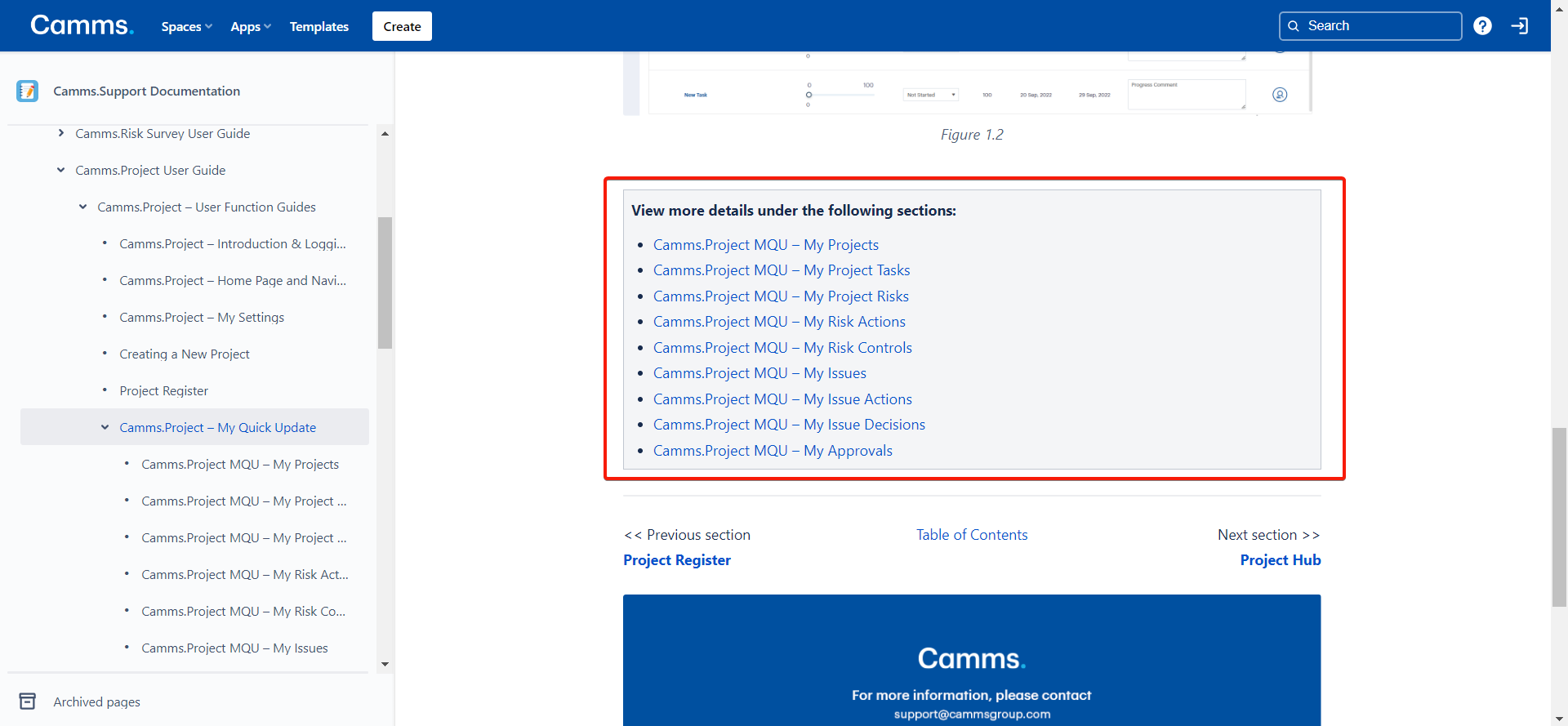Click sidebar scroll up arrow
The height and width of the screenshot is (726, 1568).
[385, 133]
